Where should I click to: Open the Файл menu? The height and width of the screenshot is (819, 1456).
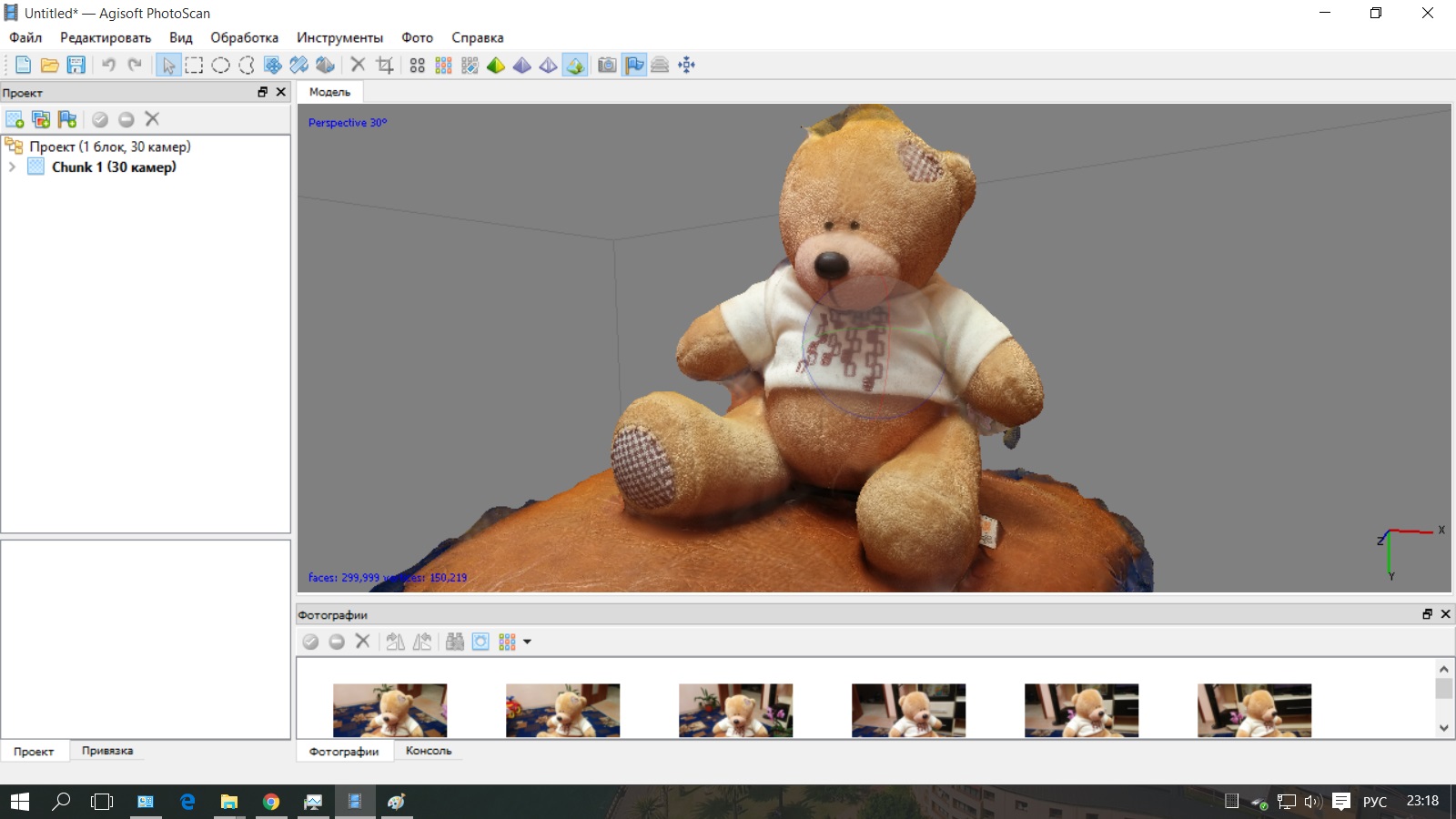pyautogui.click(x=25, y=37)
